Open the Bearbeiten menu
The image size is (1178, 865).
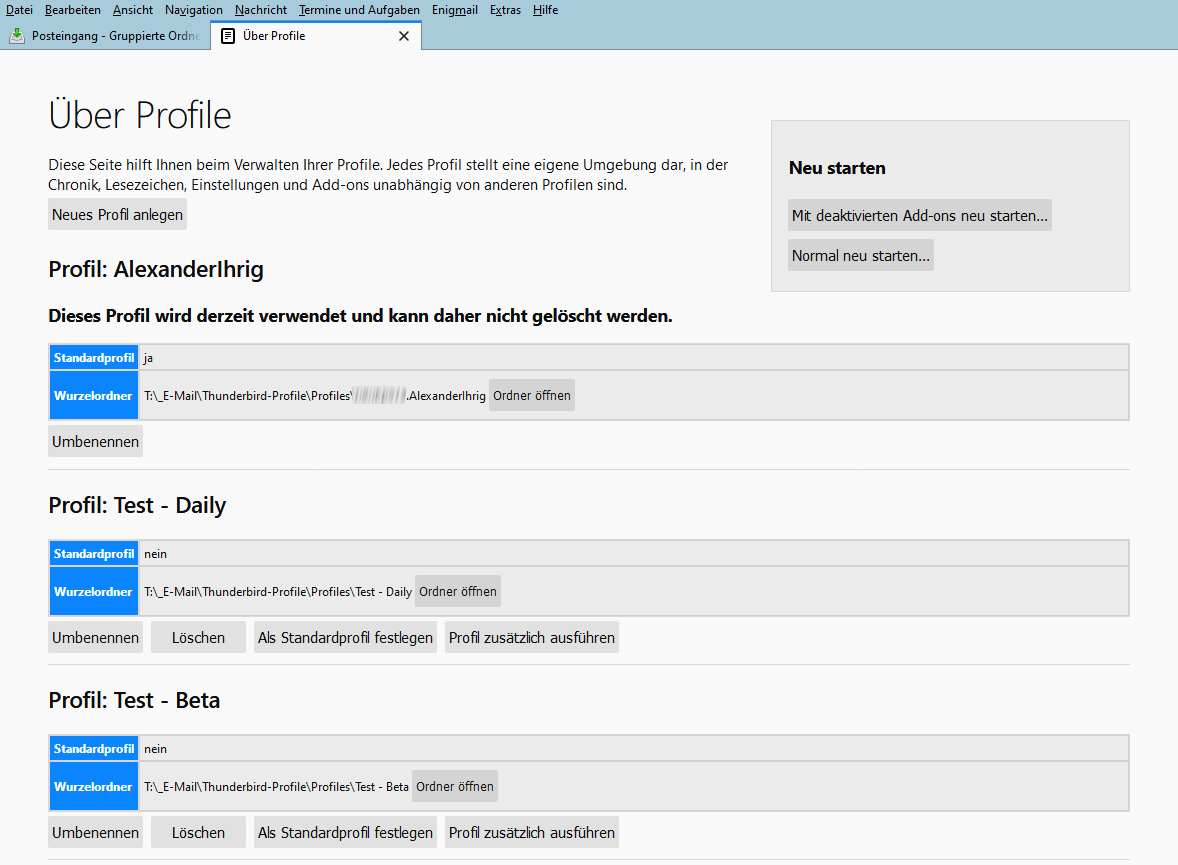pos(73,10)
